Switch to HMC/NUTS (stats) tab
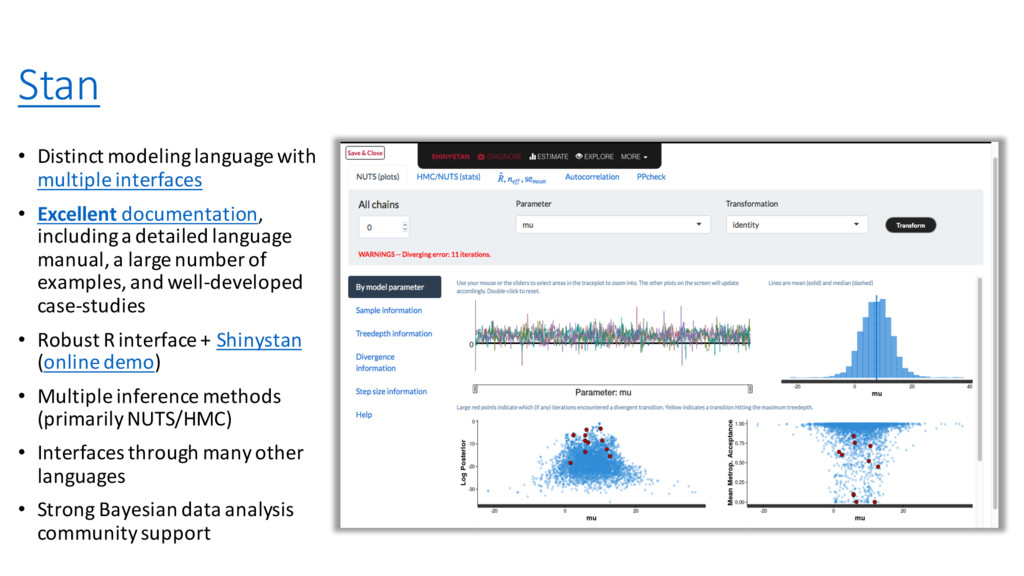 [449, 177]
